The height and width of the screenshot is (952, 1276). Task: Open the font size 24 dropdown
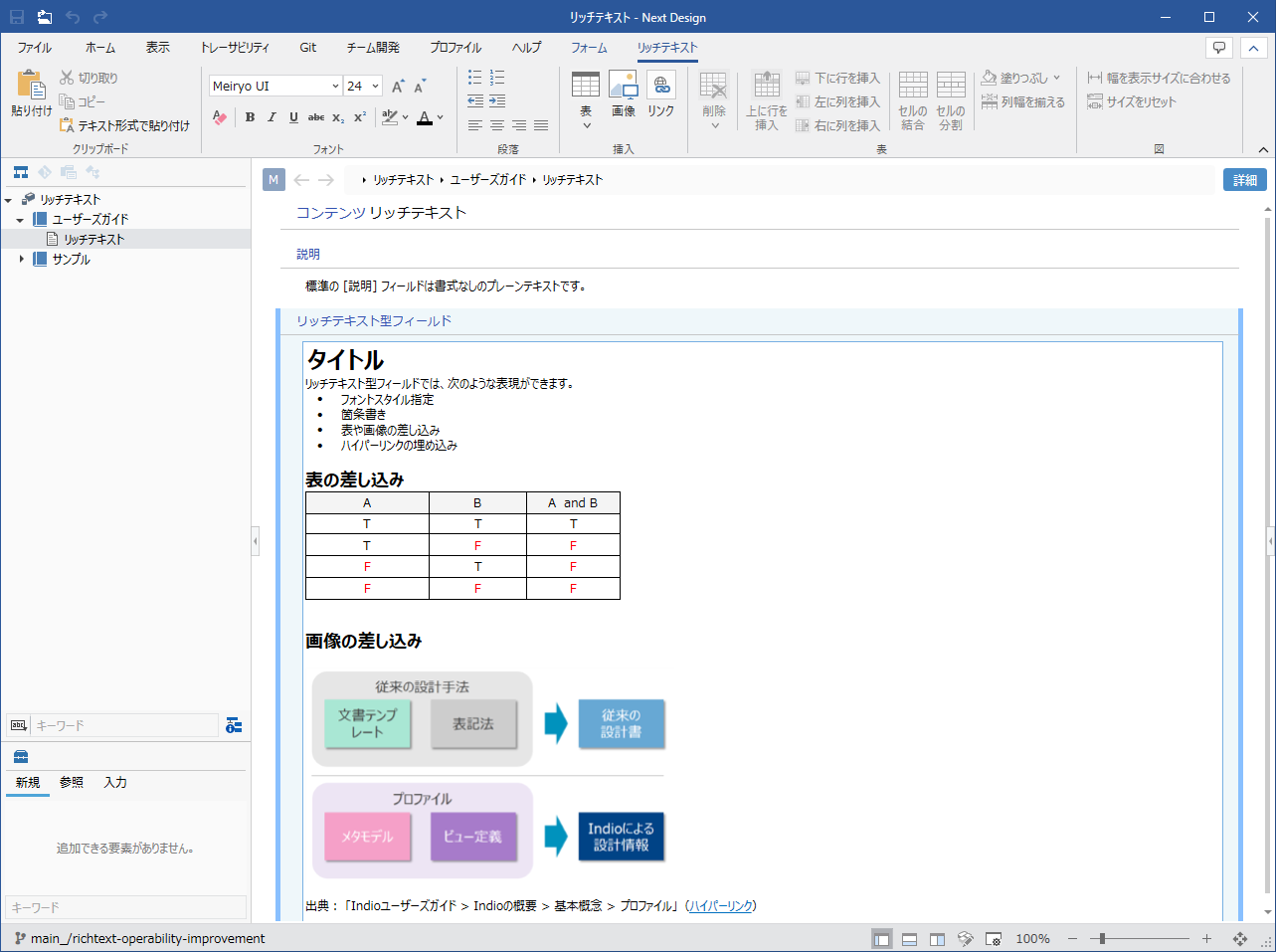[376, 87]
